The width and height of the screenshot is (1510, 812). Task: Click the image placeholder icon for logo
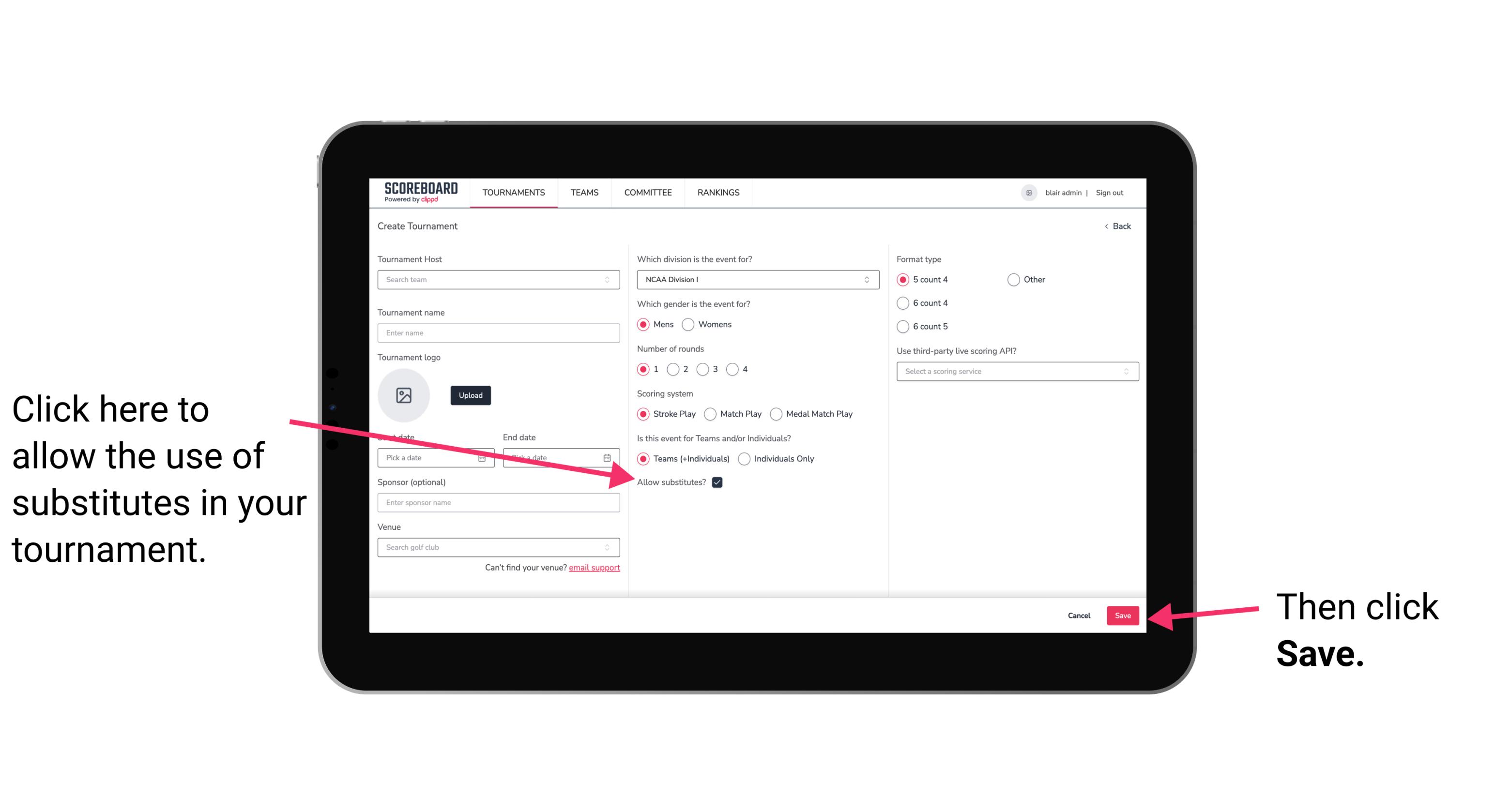[404, 395]
